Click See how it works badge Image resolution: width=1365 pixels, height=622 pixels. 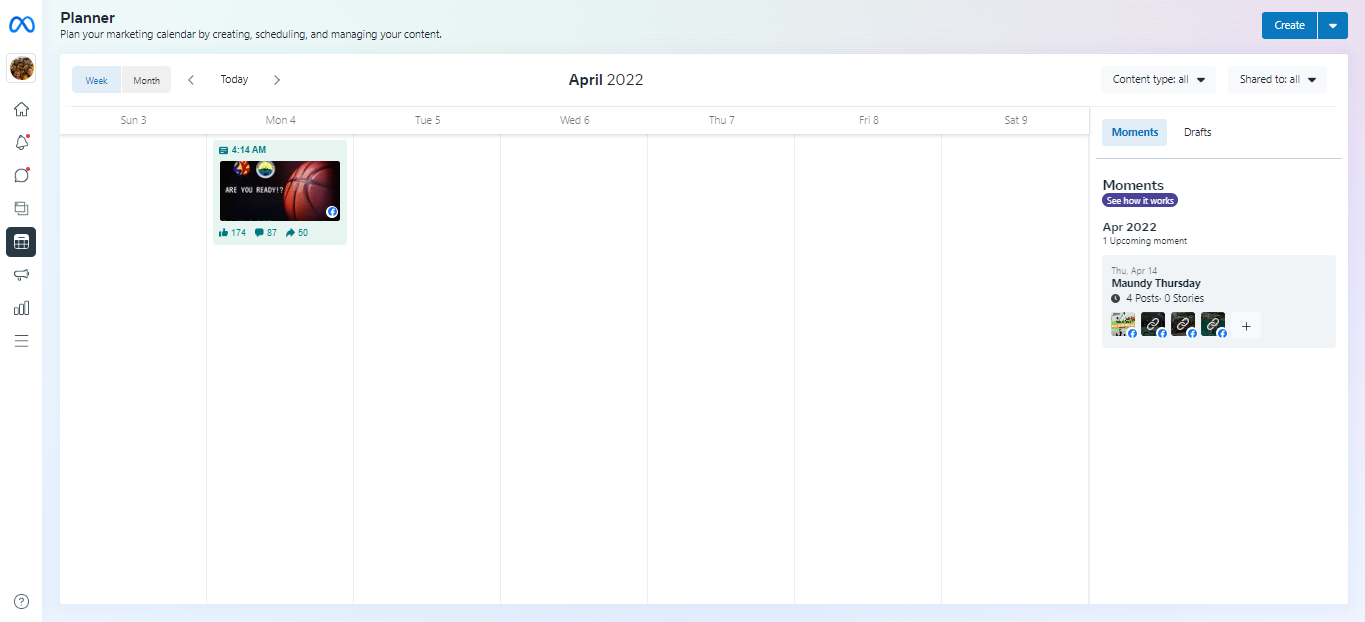(1140, 201)
